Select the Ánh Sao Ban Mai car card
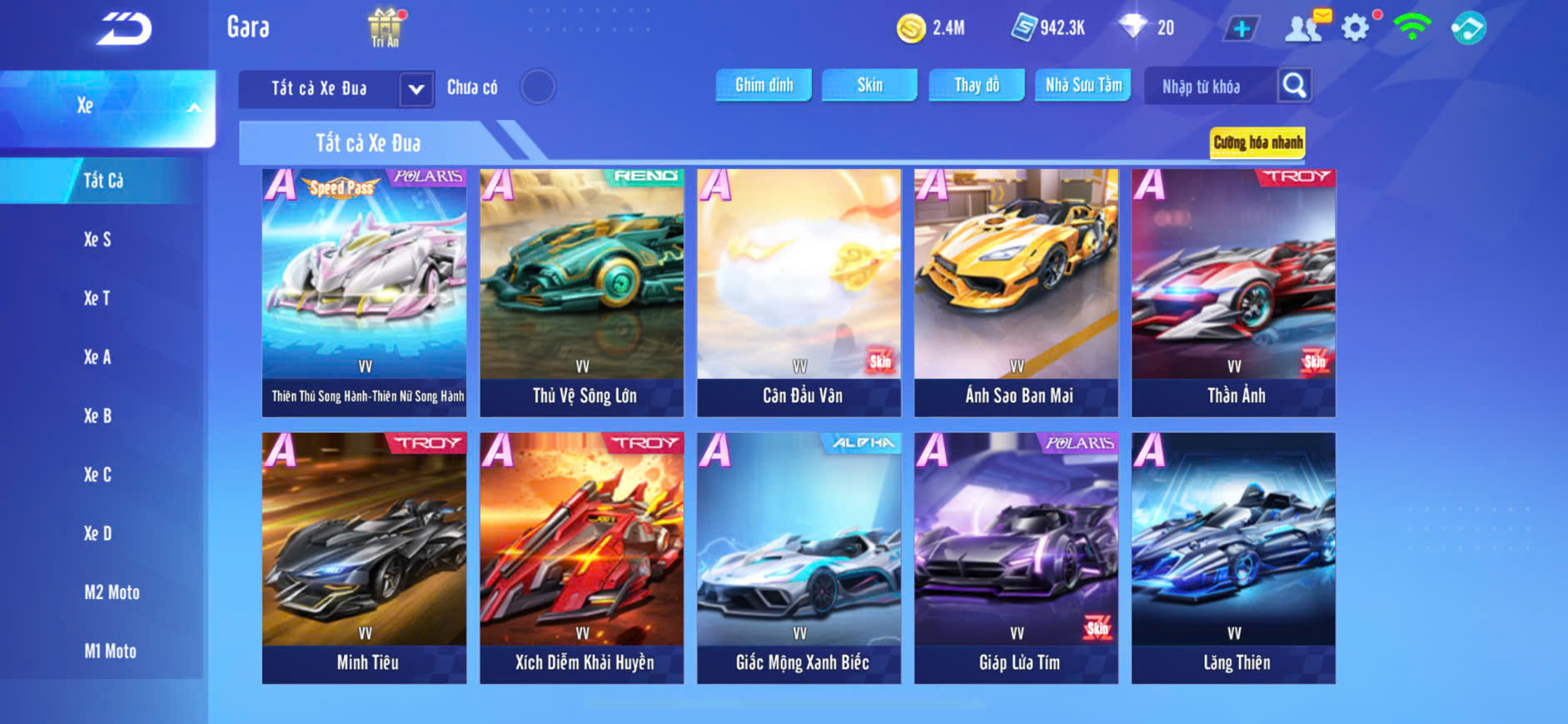Screen dimensions: 1568x724 tap(1016, 293)
